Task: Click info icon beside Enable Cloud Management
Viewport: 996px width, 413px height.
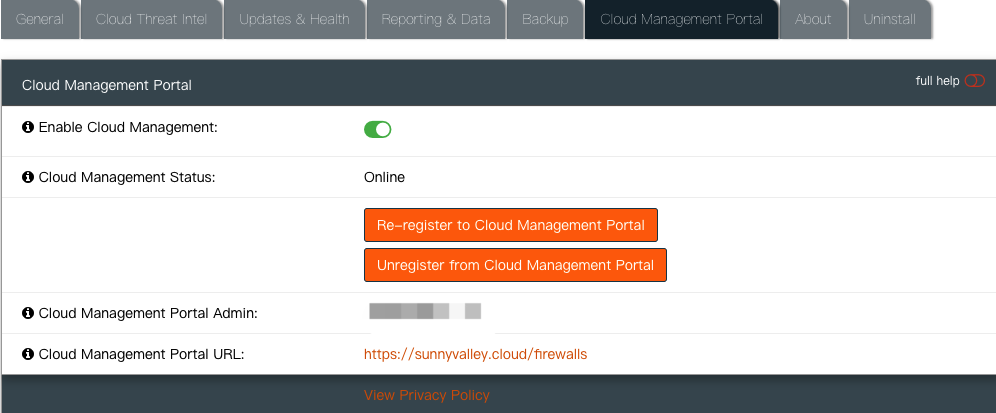Action: tap(28, 128)
